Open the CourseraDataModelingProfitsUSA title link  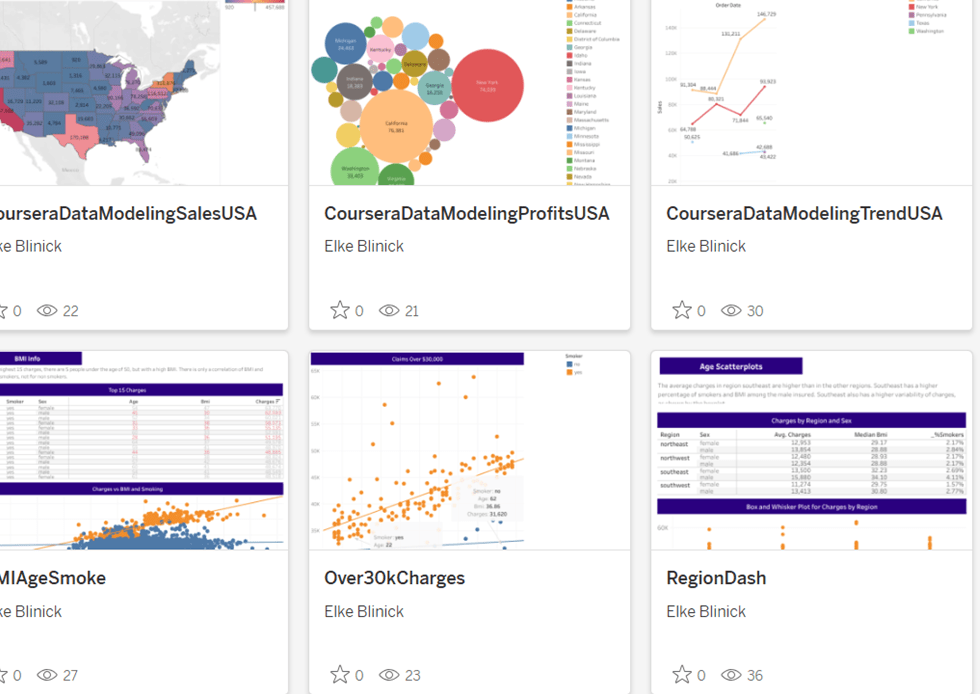pos(467,214)
